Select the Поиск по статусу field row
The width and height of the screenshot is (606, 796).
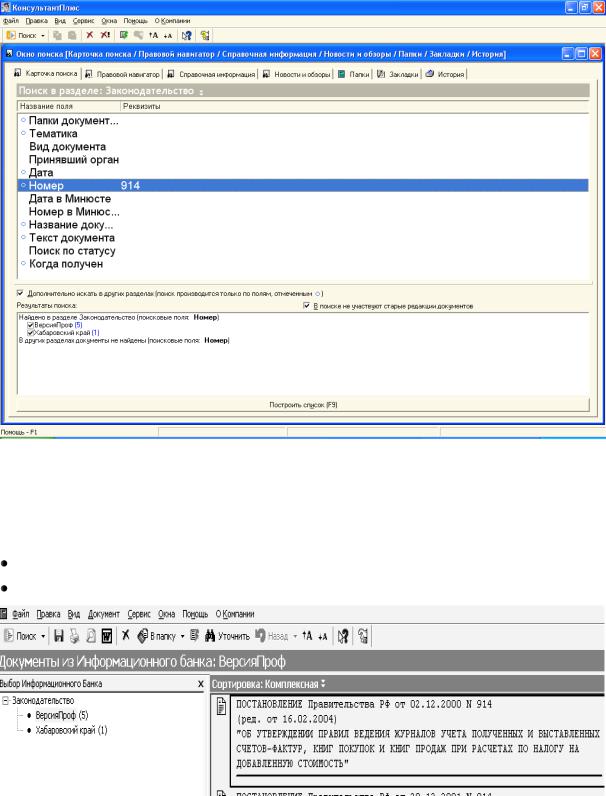[x=303, y=251]
